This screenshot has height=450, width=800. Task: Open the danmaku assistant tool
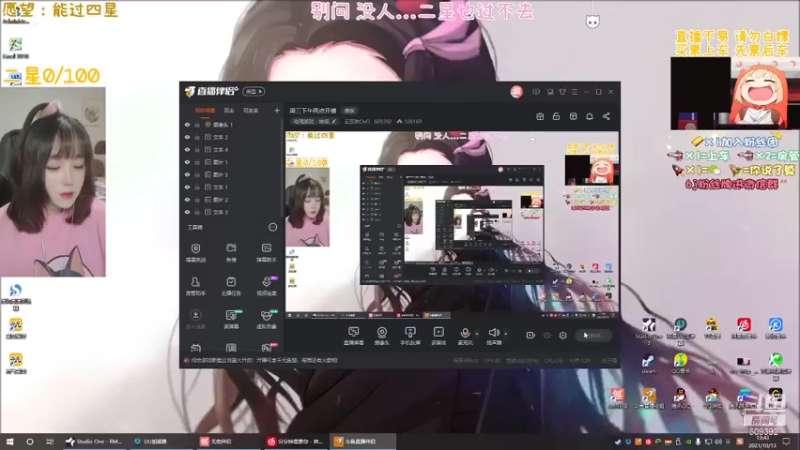[x=266, y=252]
